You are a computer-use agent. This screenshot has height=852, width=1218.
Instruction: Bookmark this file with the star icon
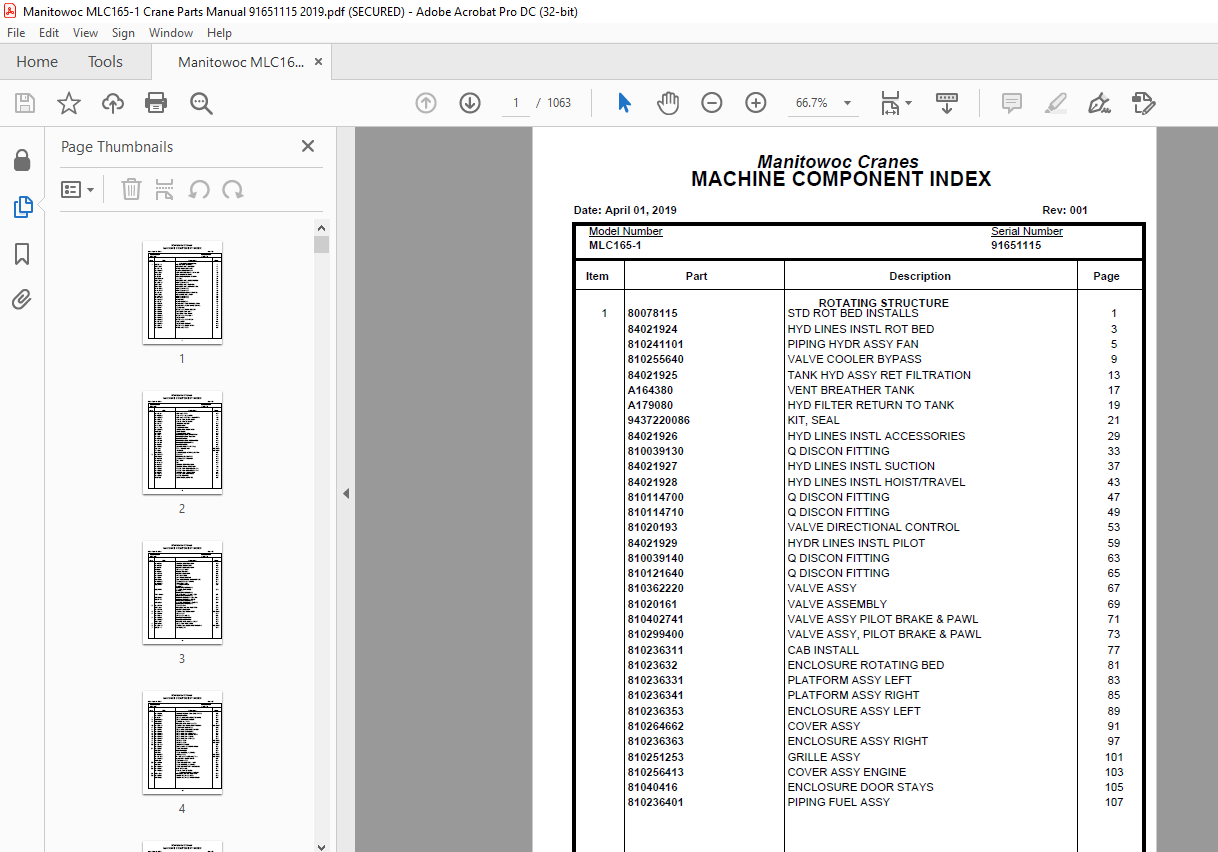tap(69, 103)
